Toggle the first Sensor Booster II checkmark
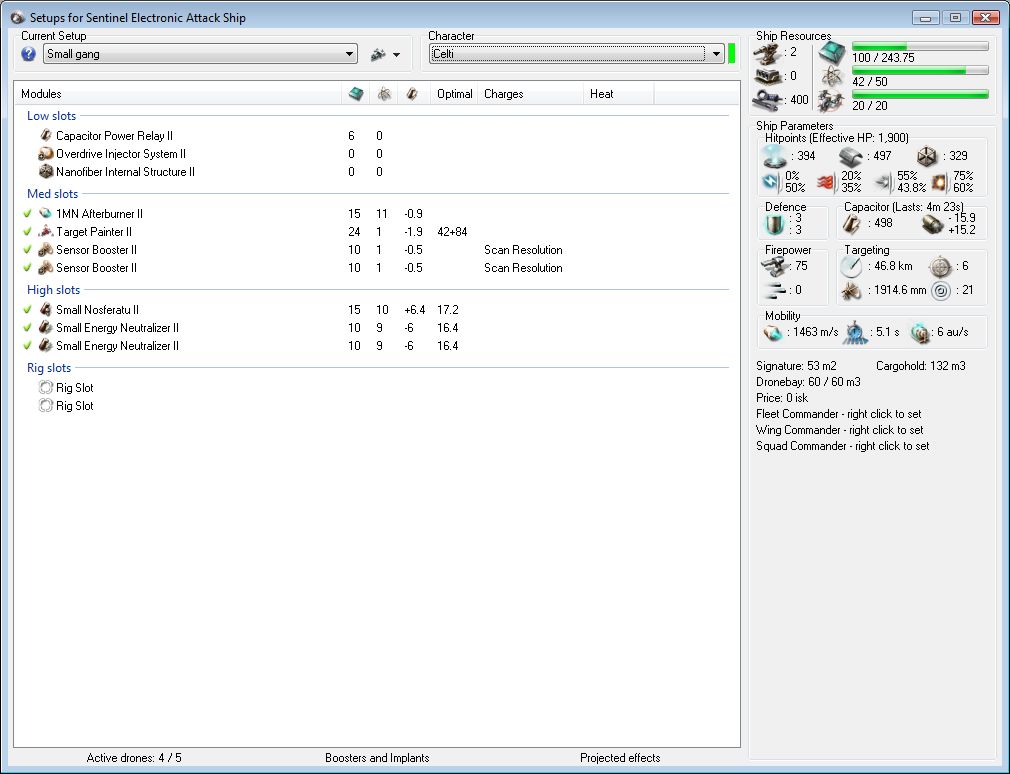Screen dimensions: 1010x774 [x=27, y=250]
